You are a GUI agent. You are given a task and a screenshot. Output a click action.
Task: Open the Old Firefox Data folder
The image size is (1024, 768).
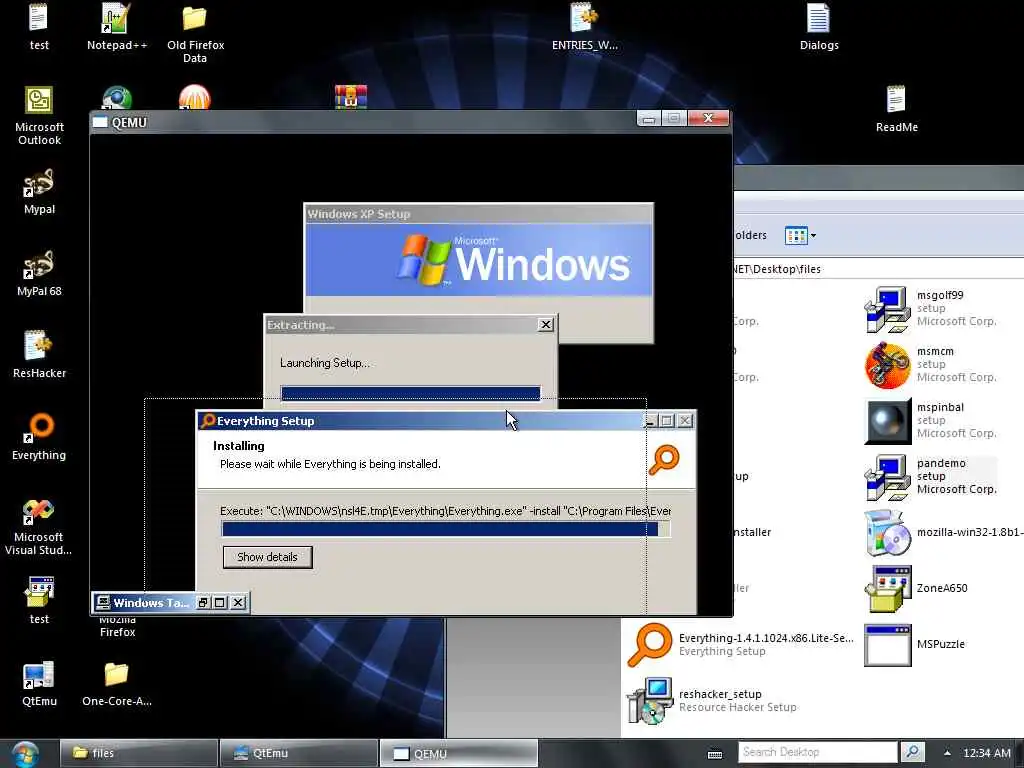(195, 33)
